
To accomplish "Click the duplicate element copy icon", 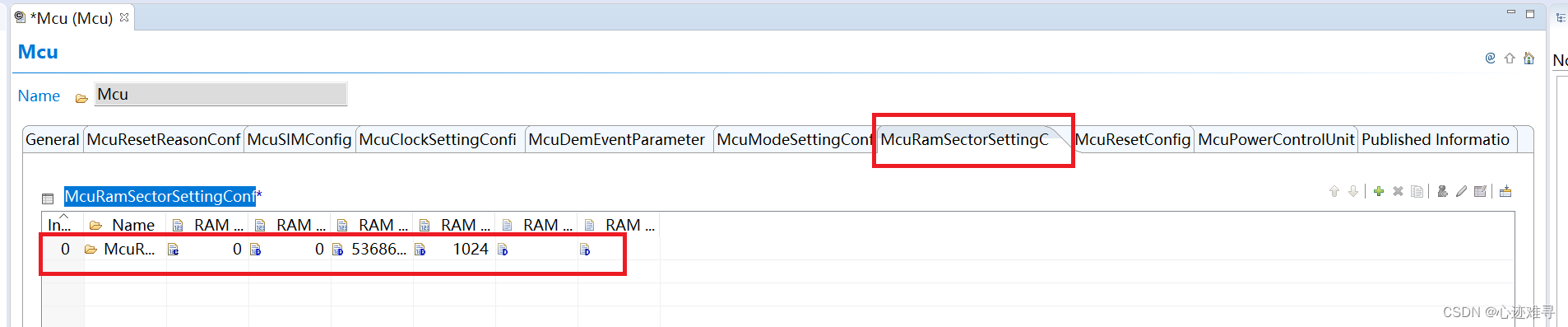I will coord(1417,191).
